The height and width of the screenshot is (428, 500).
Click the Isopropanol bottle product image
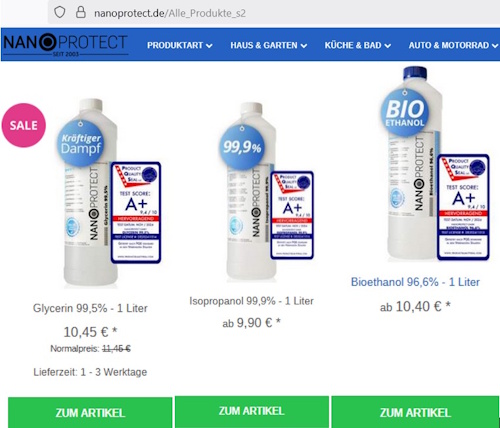pyautogui.click(x=252, y=192)
